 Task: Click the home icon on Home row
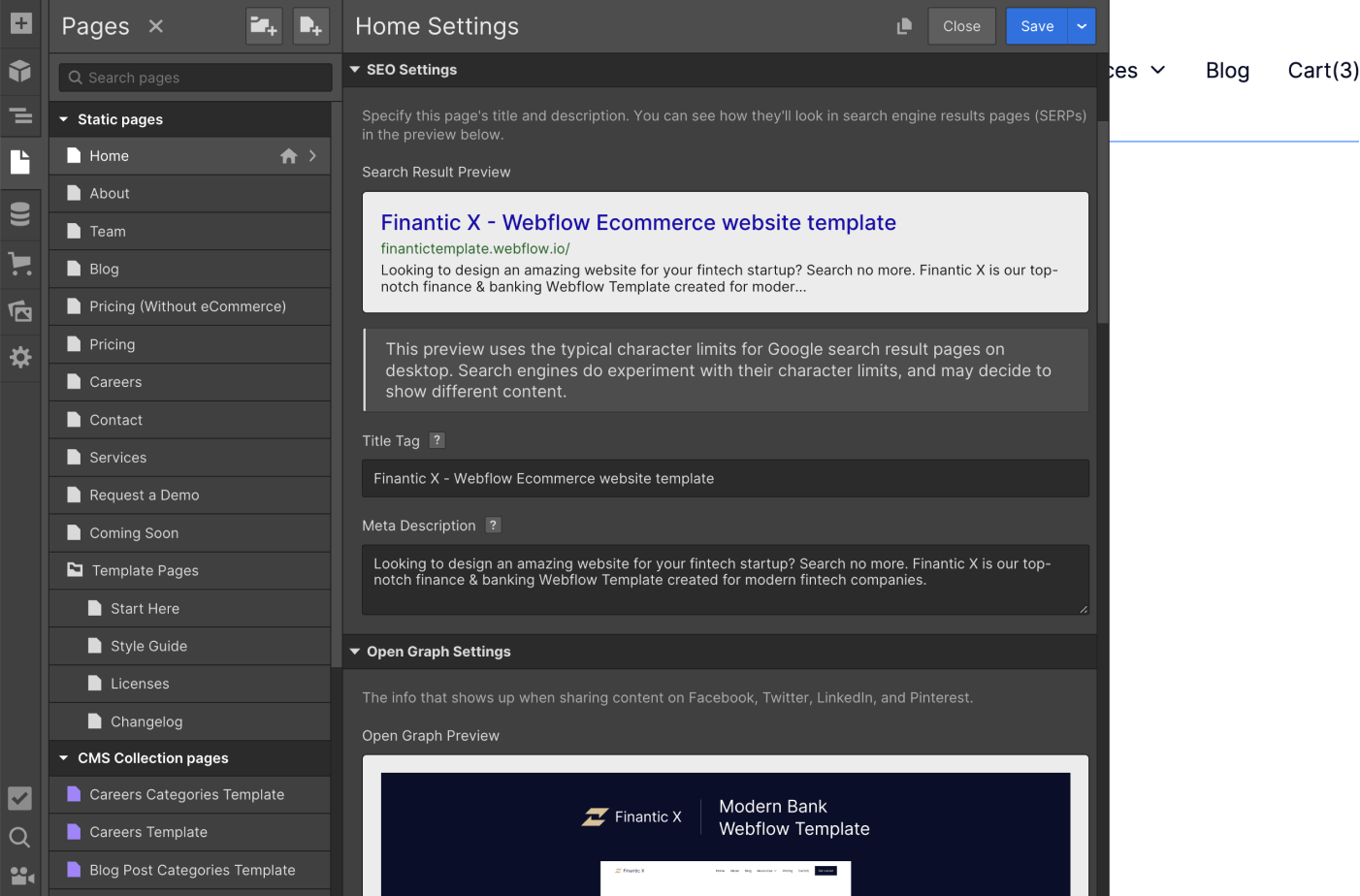[288, 156]
